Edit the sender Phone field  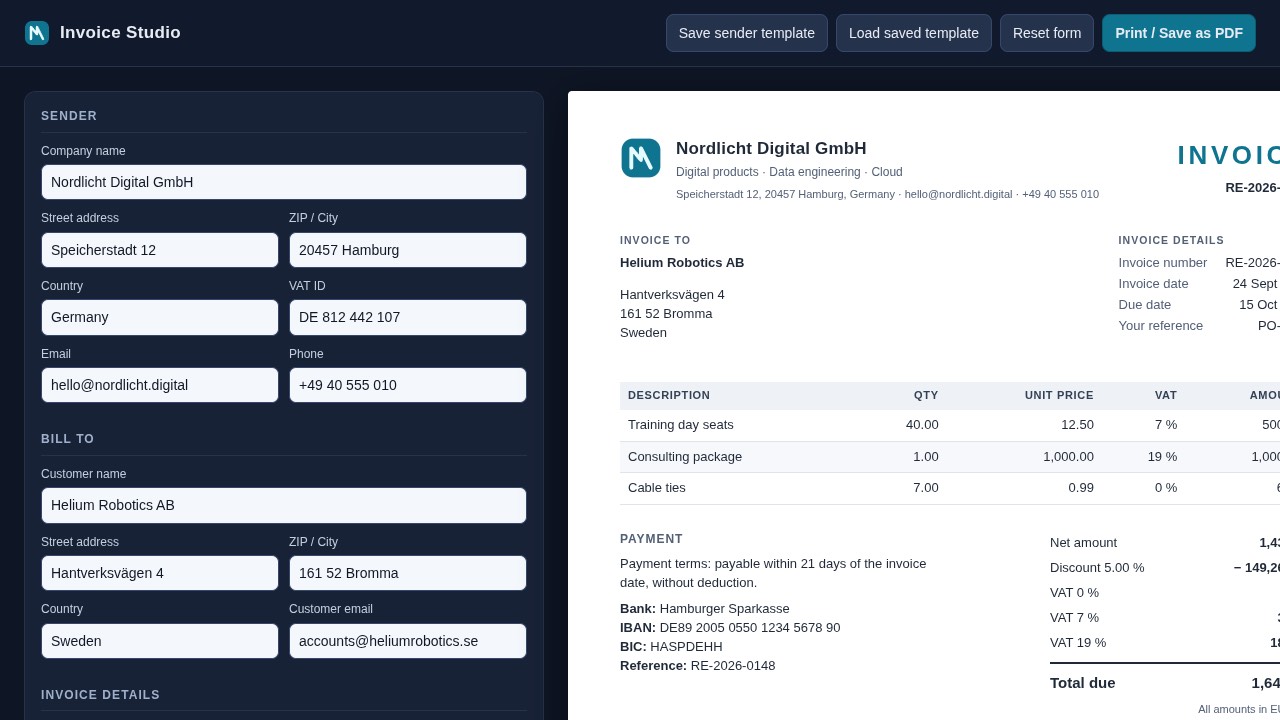click(x=408, y=385)
